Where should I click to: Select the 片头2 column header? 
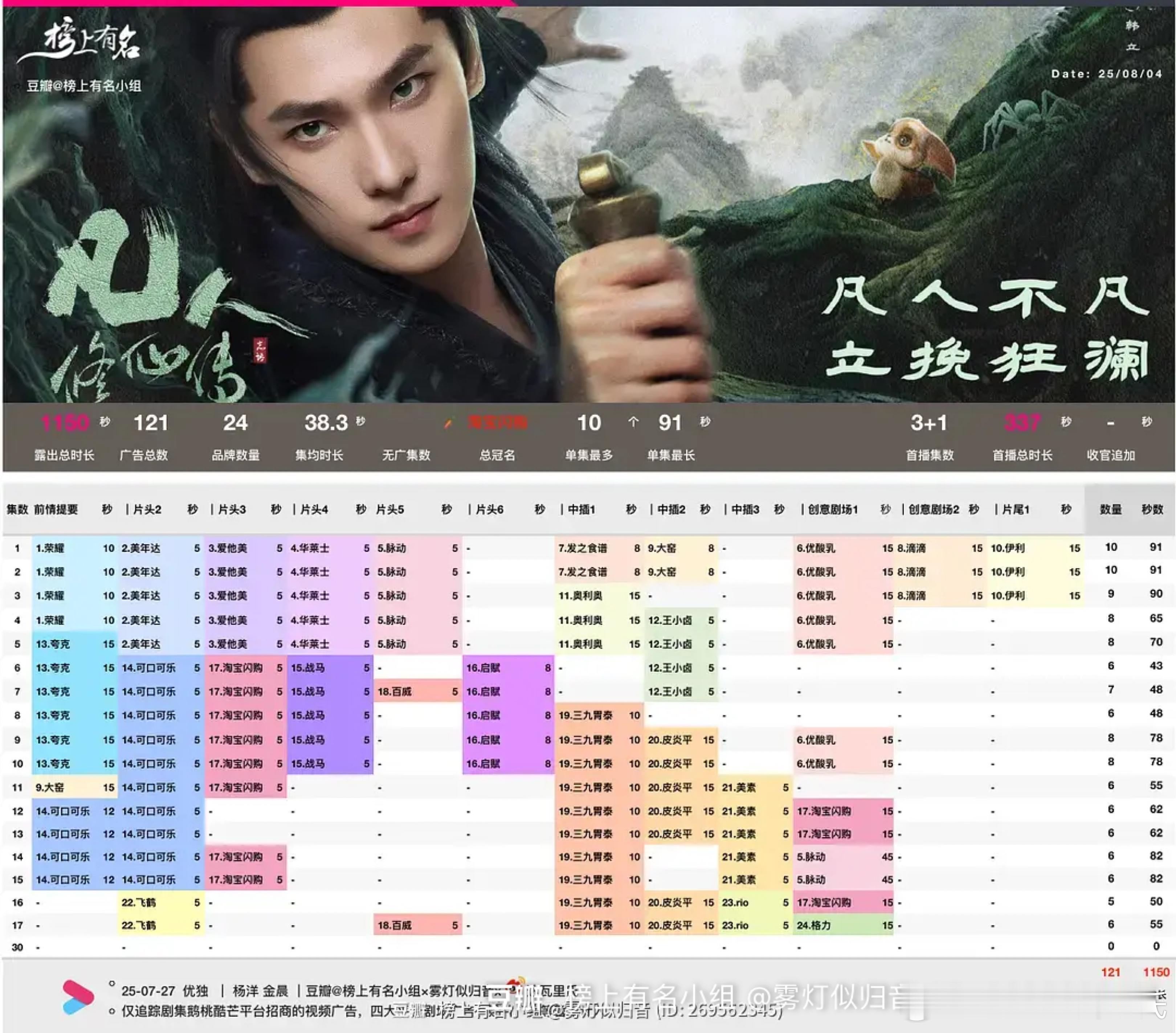pyautogui.click(x=147, y=509)
